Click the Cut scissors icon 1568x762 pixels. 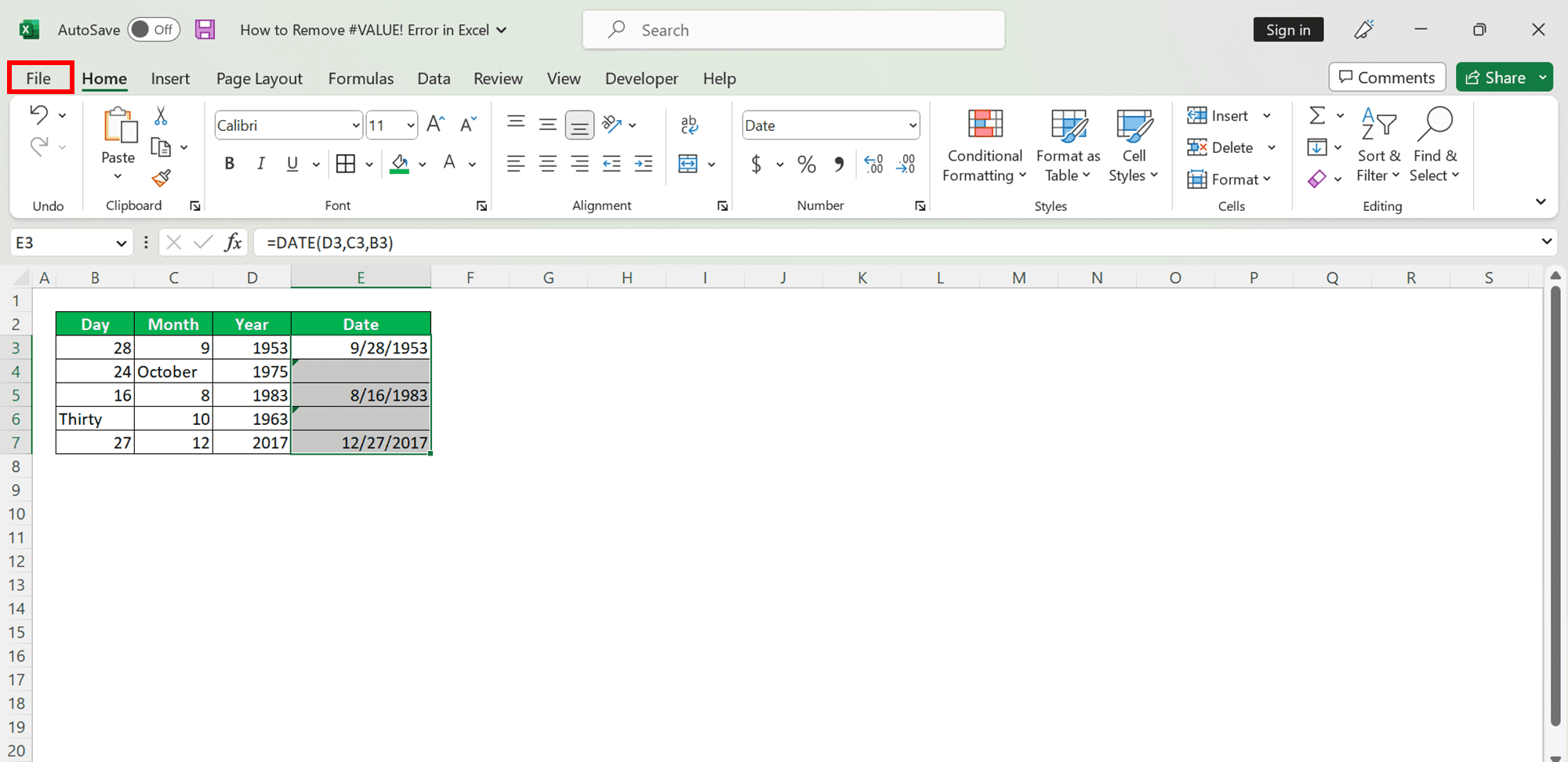pos(161,116)
